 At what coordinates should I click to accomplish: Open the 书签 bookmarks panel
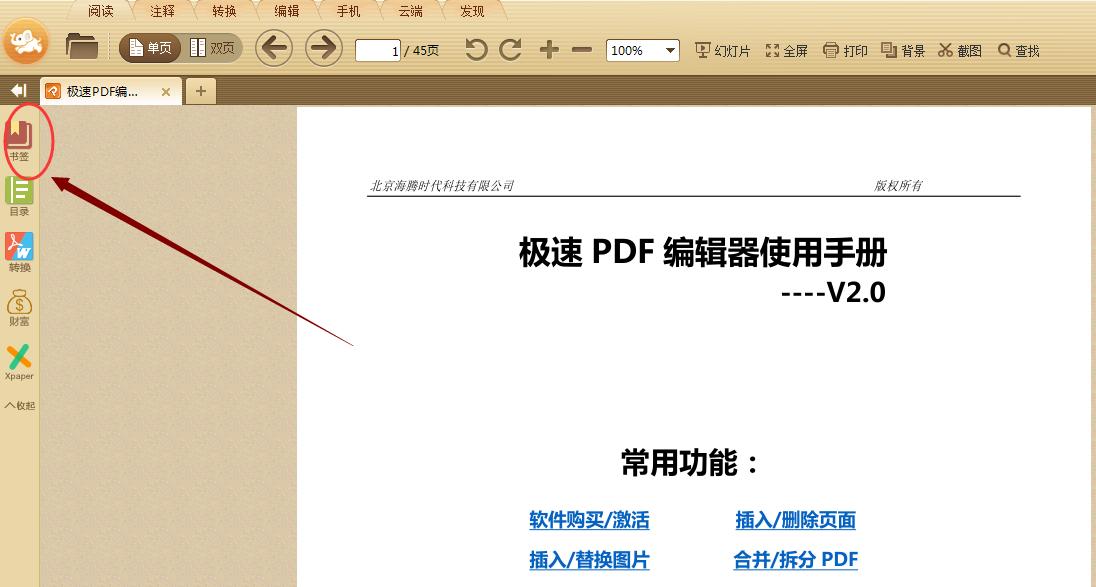click(19, 140)
